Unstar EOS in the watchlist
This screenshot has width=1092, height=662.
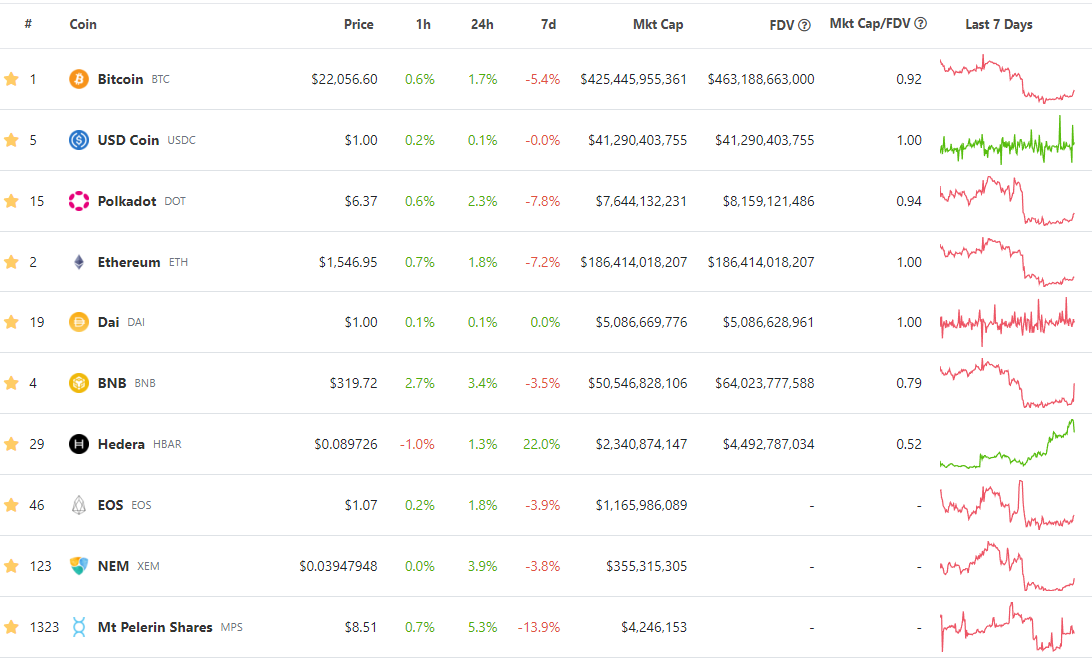(x=11, y=505)
